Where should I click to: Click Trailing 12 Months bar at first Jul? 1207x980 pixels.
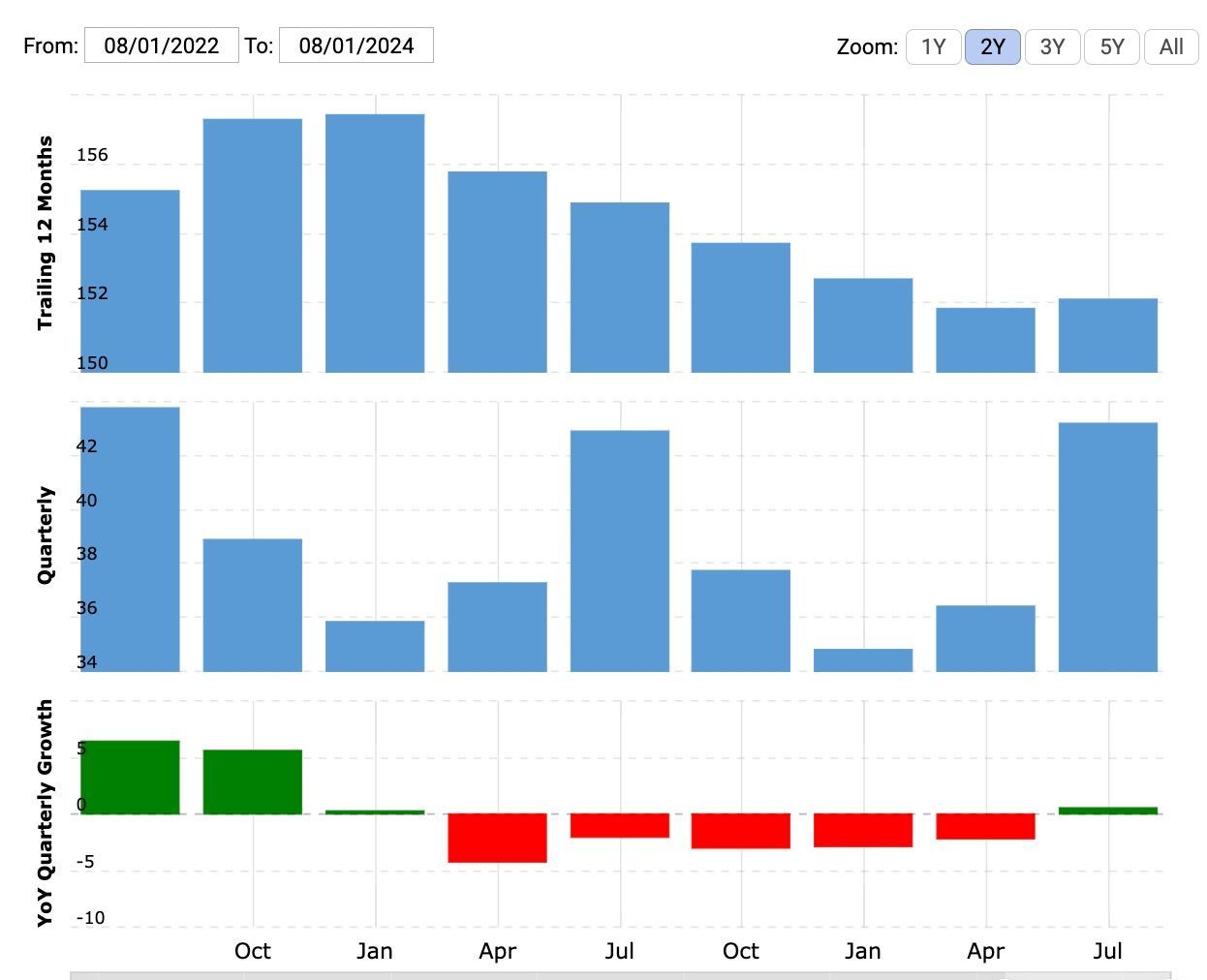(x=620, y=287)
